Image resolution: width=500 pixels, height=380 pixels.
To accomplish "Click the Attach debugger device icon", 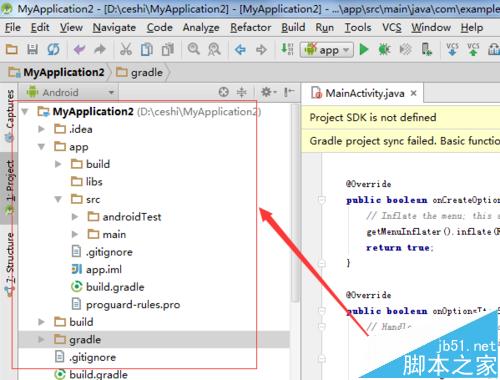I will (x=426, y=50).
